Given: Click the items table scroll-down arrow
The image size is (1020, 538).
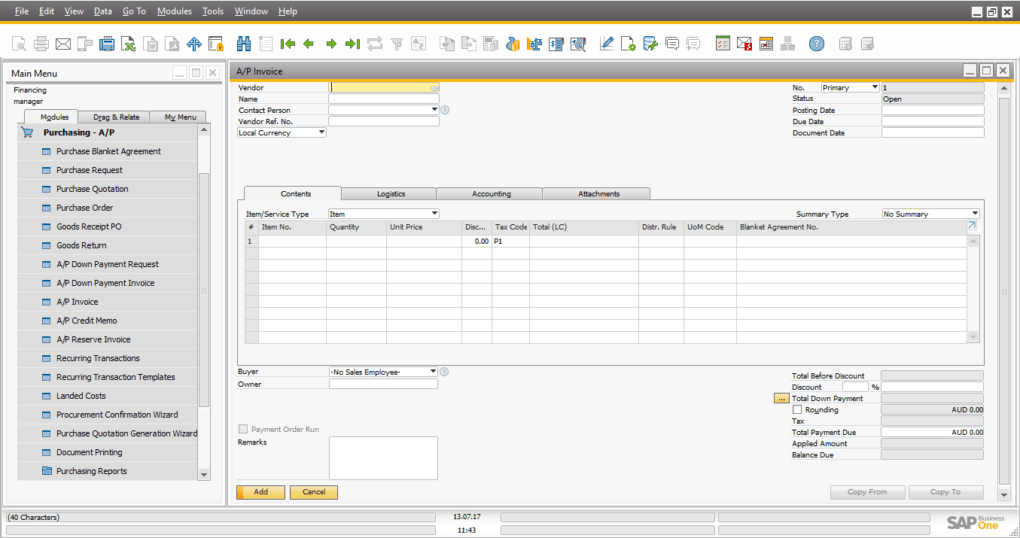Looking at the screenshot, I should coord(973,337).
